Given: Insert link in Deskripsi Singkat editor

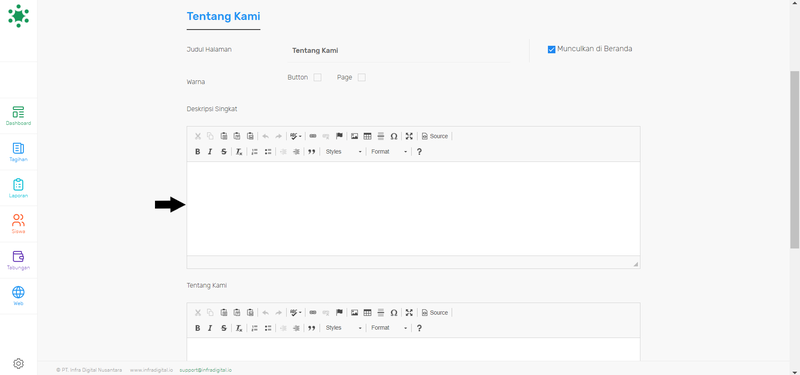Looking at the screenshot, I should [x=313, y=136].
